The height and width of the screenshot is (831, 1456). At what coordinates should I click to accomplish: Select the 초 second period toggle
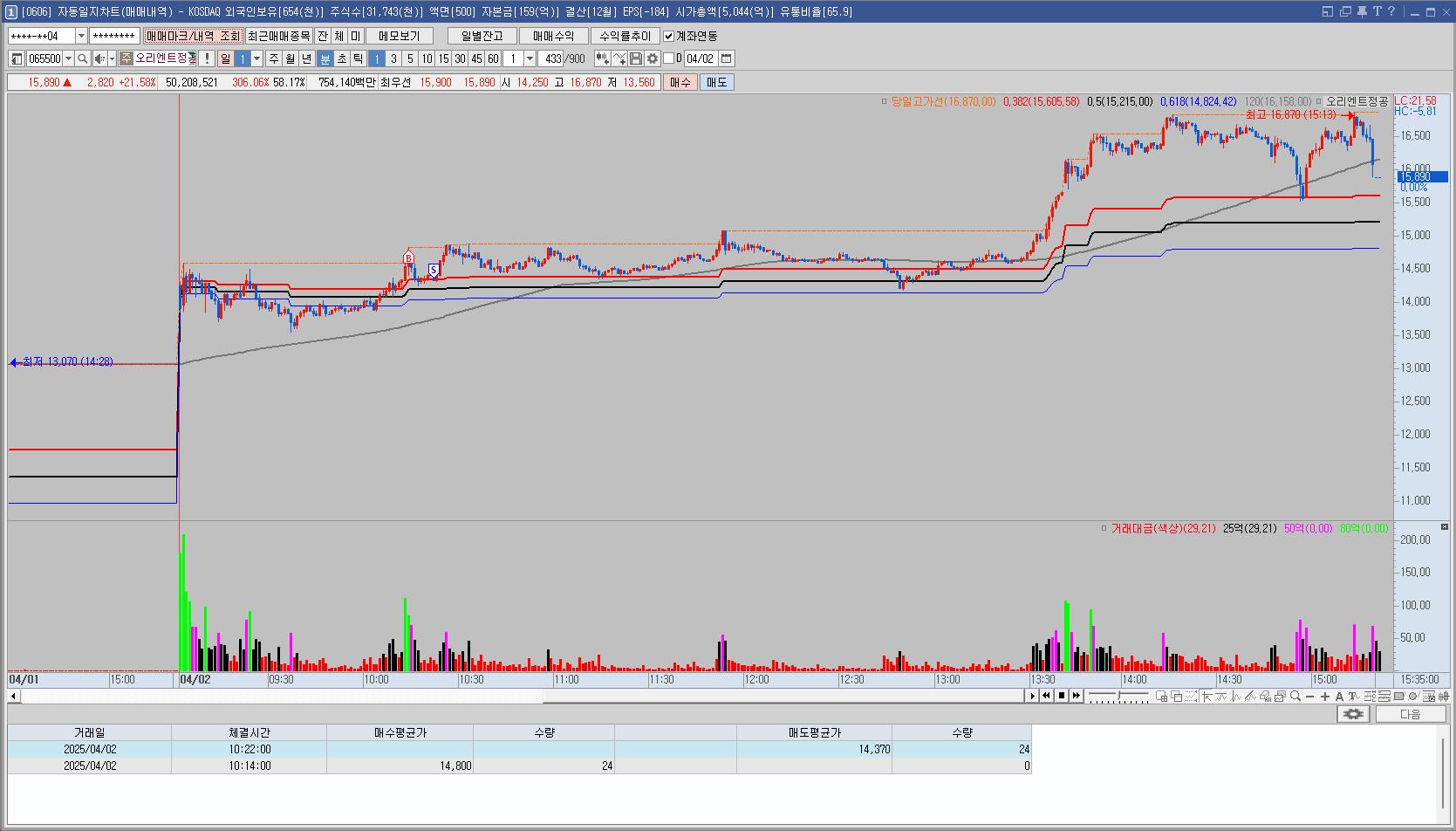click(342, 58)
